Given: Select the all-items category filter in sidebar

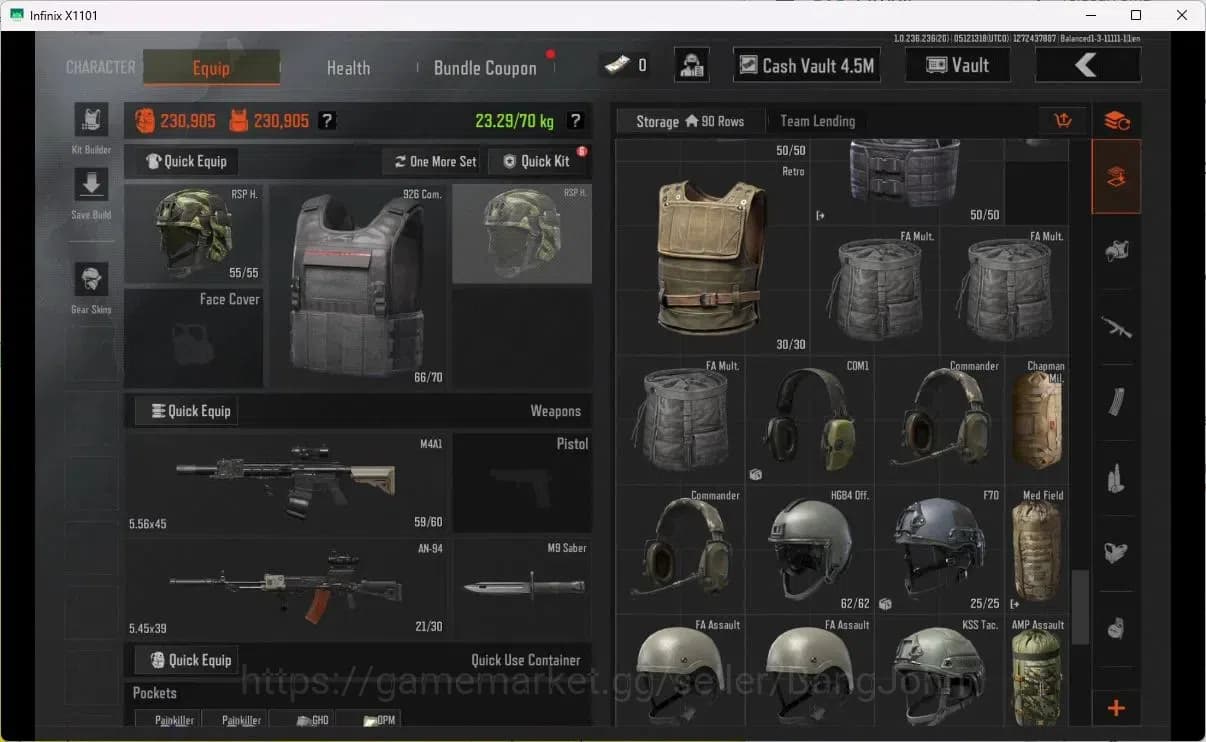Looking at the screenshot, I should 1116,177.
